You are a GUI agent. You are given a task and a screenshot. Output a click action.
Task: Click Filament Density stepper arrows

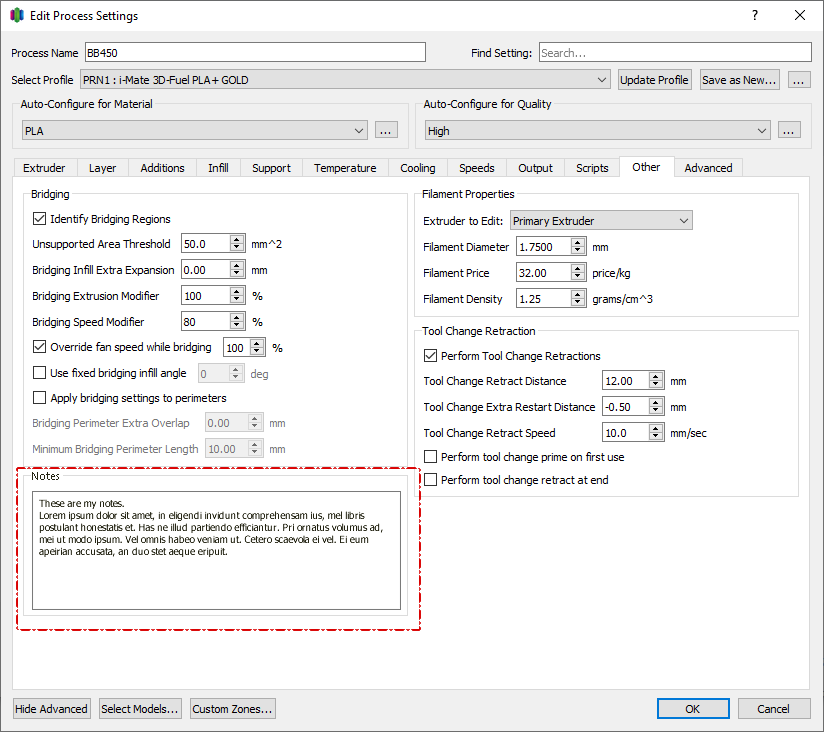(x=578, y=298)
